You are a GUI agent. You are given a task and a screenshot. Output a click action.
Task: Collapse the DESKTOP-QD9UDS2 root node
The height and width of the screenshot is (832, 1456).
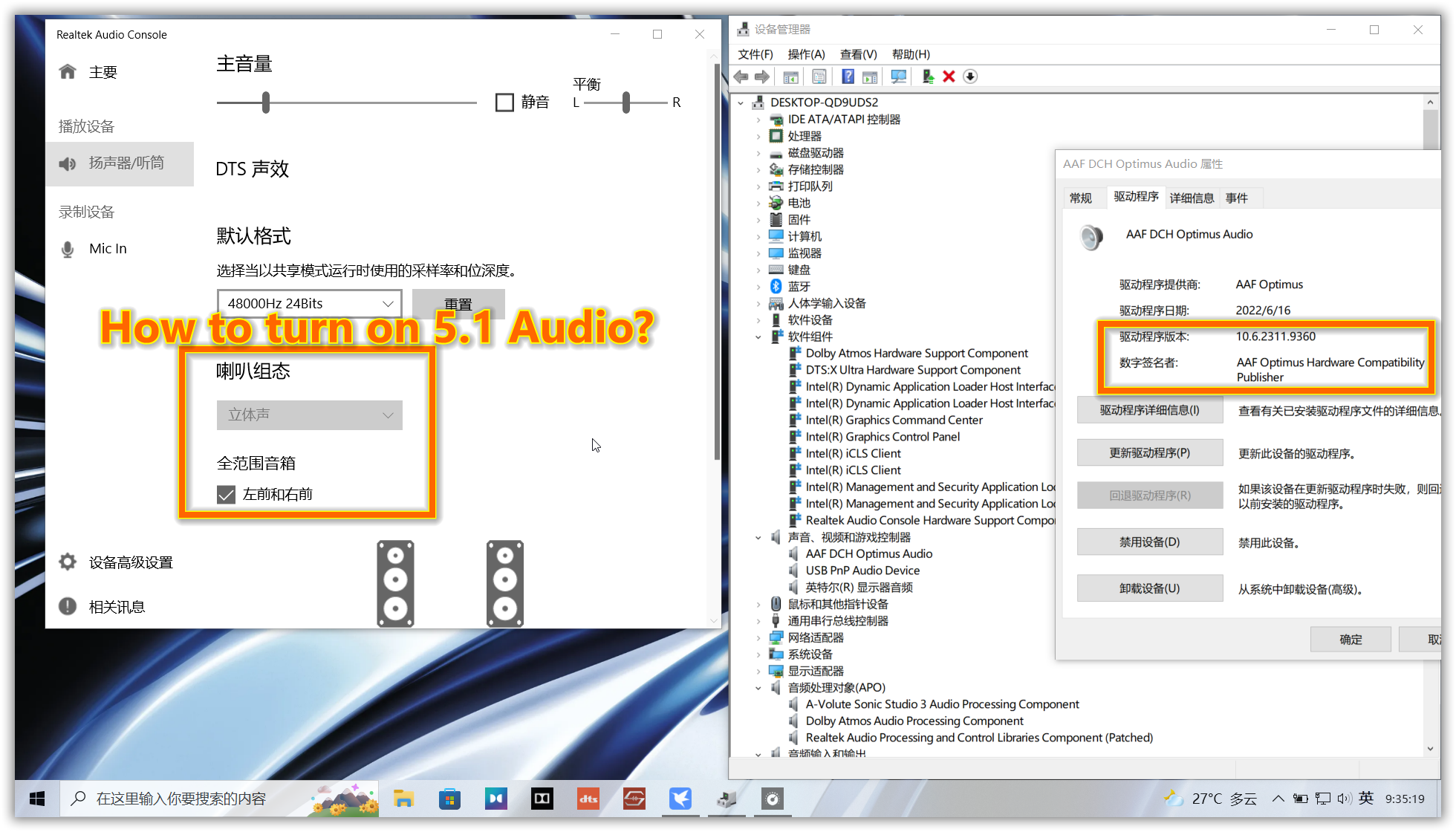pos(741,103)
